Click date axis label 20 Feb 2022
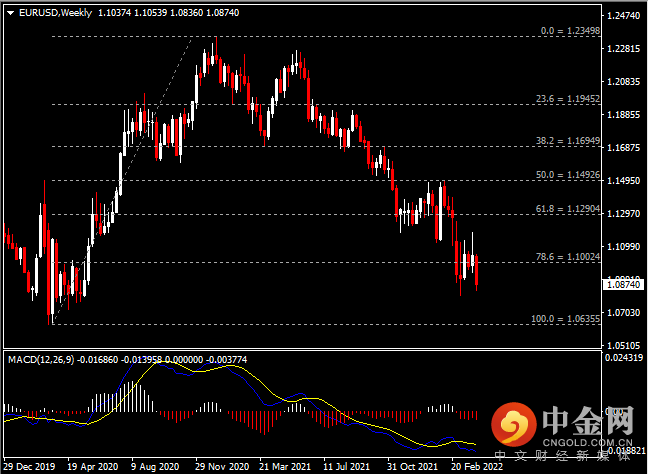 pyautogui.click(x=477, y=467)
